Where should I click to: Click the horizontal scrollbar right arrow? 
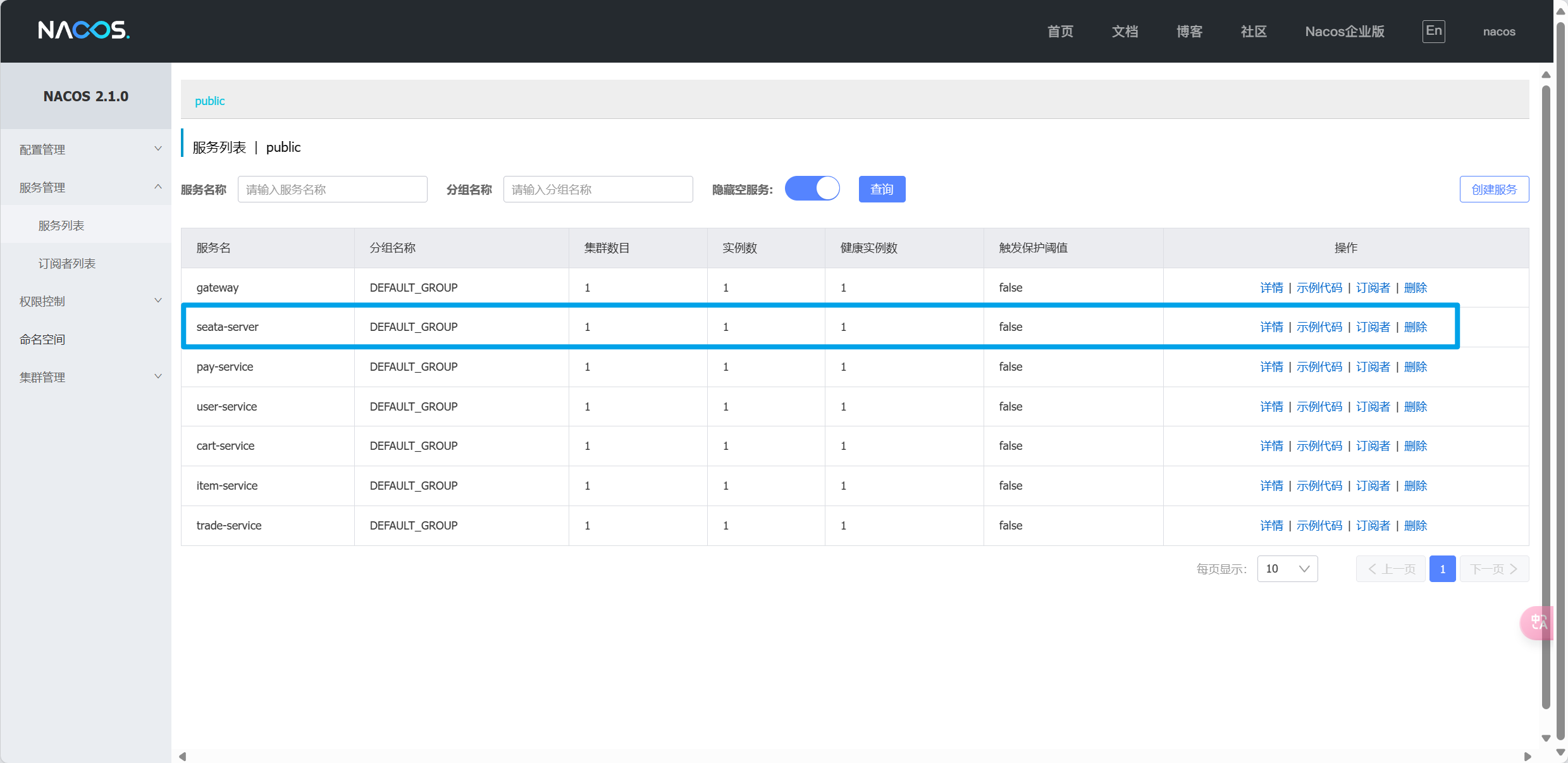click(1528, 756)
